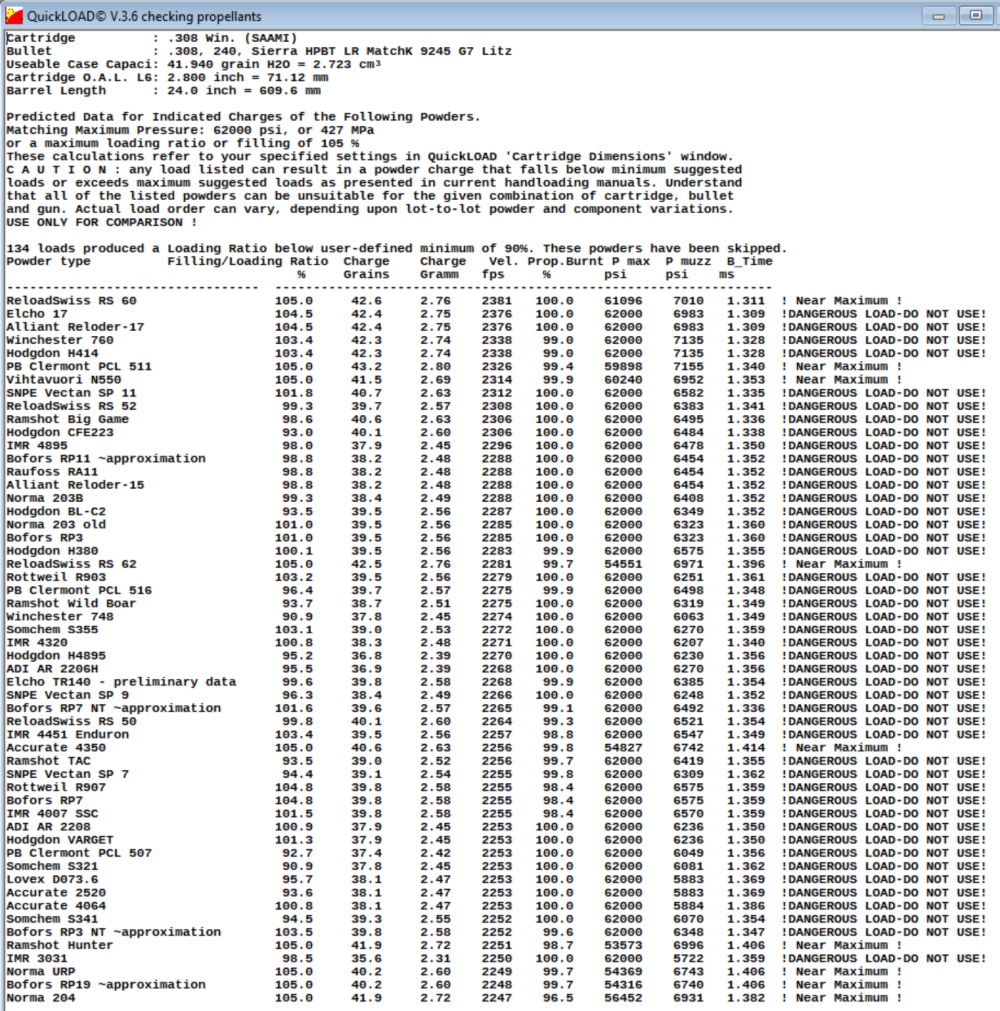Click the P max value '61096'
Viewport: 1000px width, 1011px height.
(x=623, y=300)
